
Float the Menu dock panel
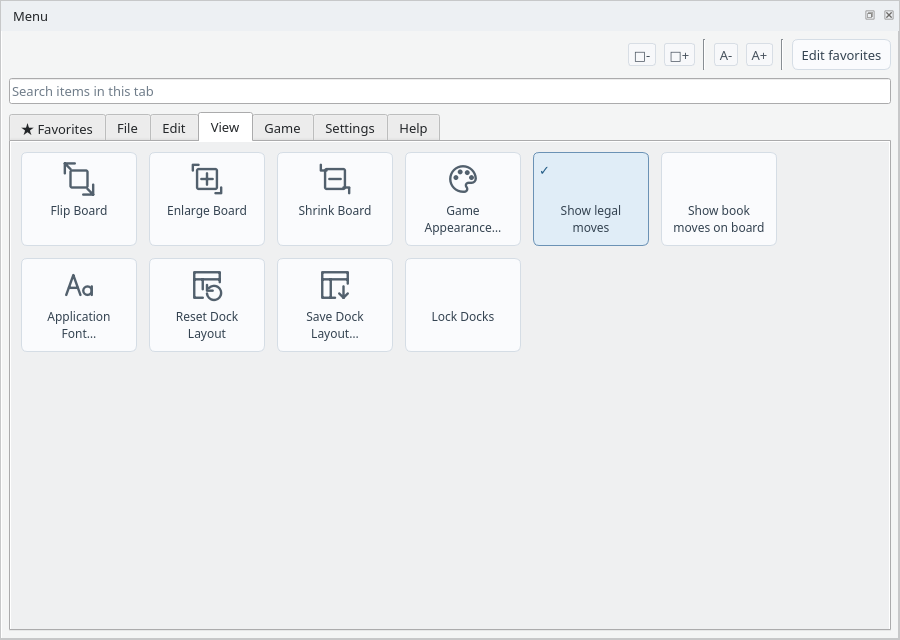[x=870, y=15]
